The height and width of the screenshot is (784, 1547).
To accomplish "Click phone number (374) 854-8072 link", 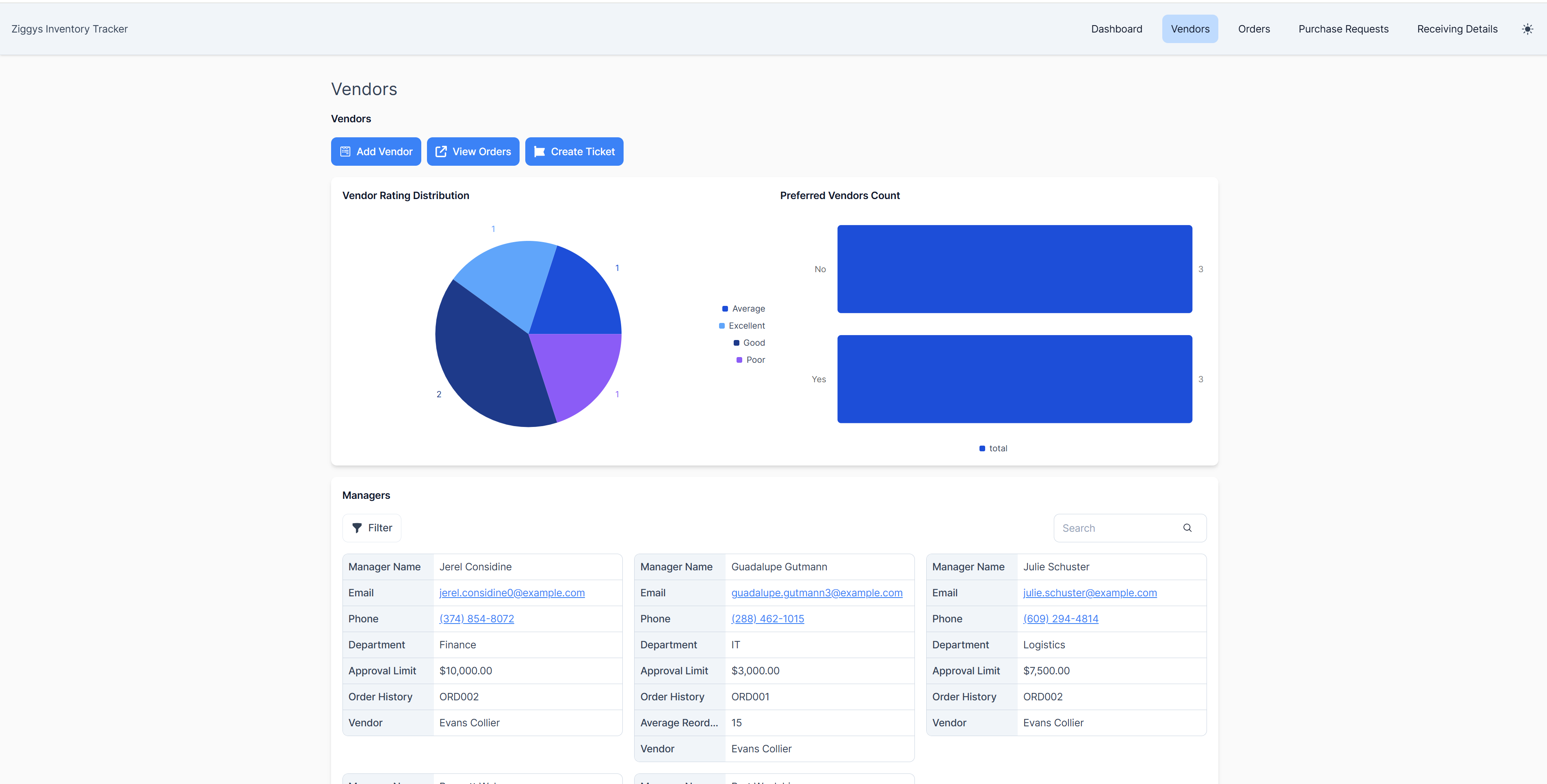I will point(476,618).
